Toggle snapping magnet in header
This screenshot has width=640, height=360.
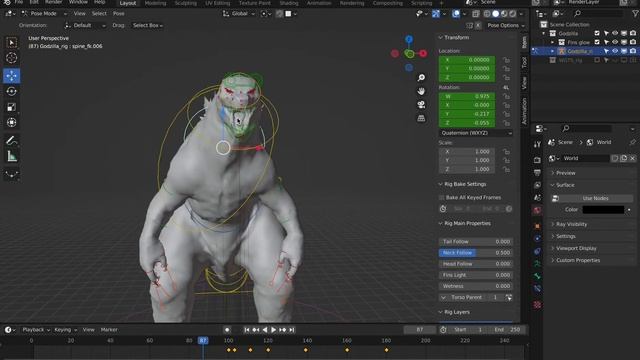(280, 14)
